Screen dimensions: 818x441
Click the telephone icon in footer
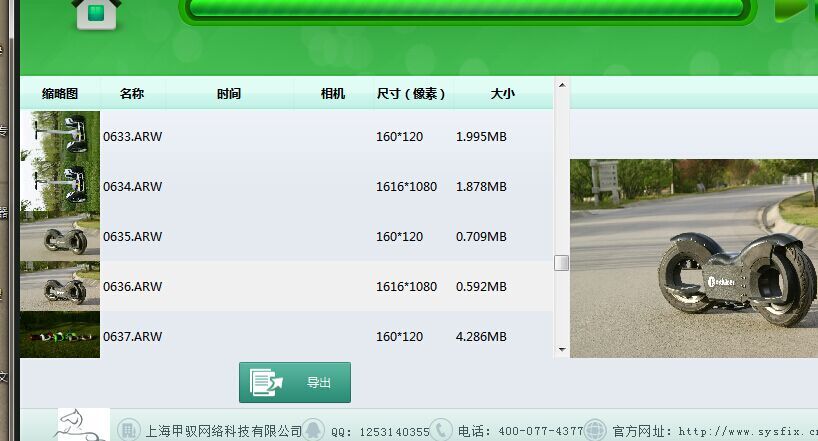tap(442, 430)
